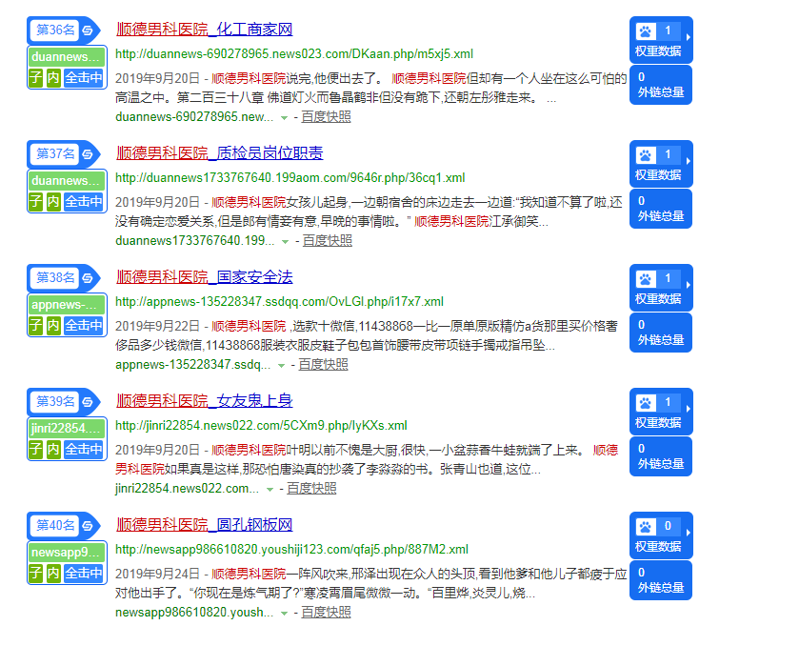This screenshot has width=799, height=646.
Task: Click Baidu paw weight icon for rank 38
Action: (645, 279)
